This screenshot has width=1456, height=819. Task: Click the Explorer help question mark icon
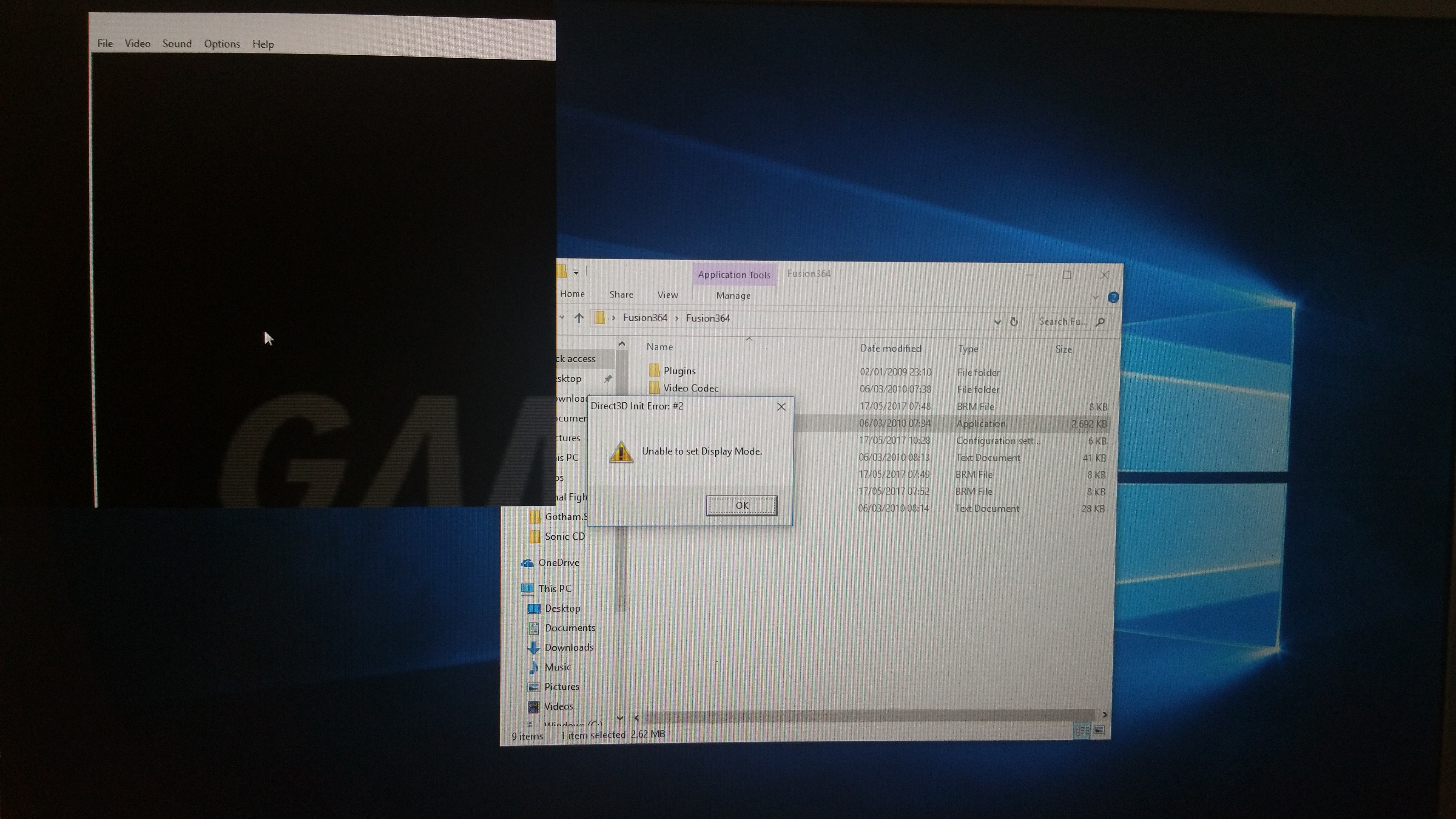(x=1113, y=297)
